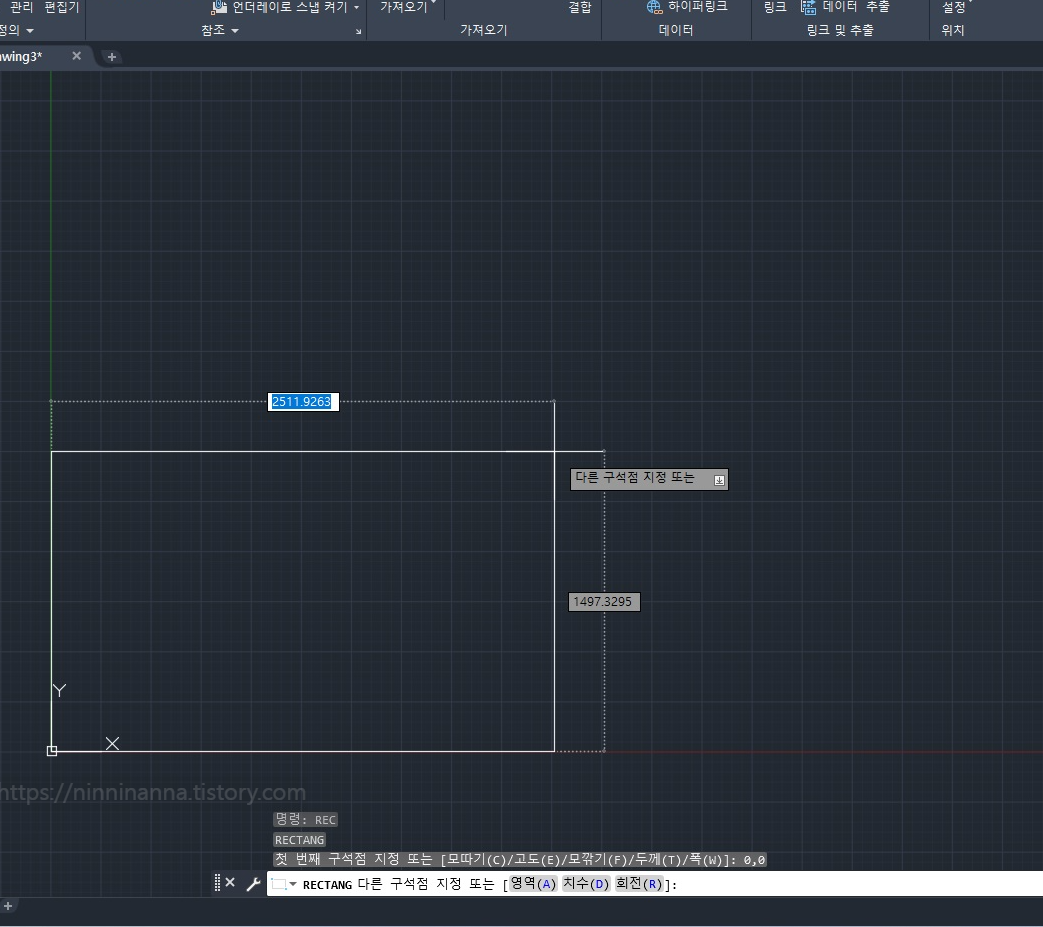Click the 결합 button
Image resolution: width=1043 pixels, height=927 pixels.
point(580,7)
